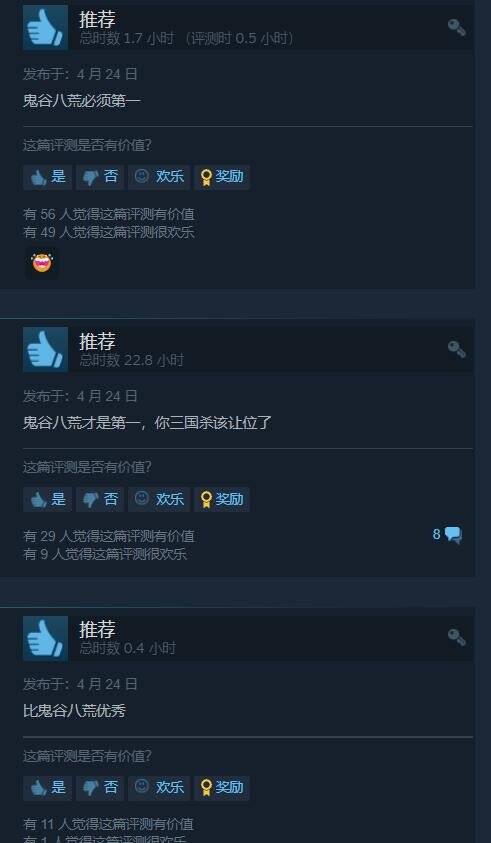Click the key icon on the 22.8-hour review

coord(457,349)
